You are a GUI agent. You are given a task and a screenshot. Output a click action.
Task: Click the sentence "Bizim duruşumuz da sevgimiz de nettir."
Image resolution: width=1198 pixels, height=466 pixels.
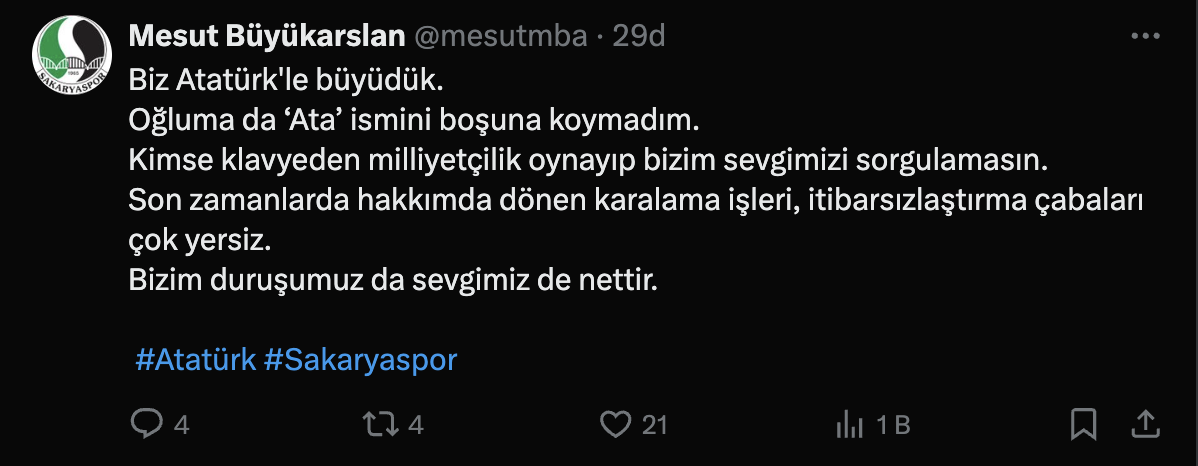coord(394,280)
